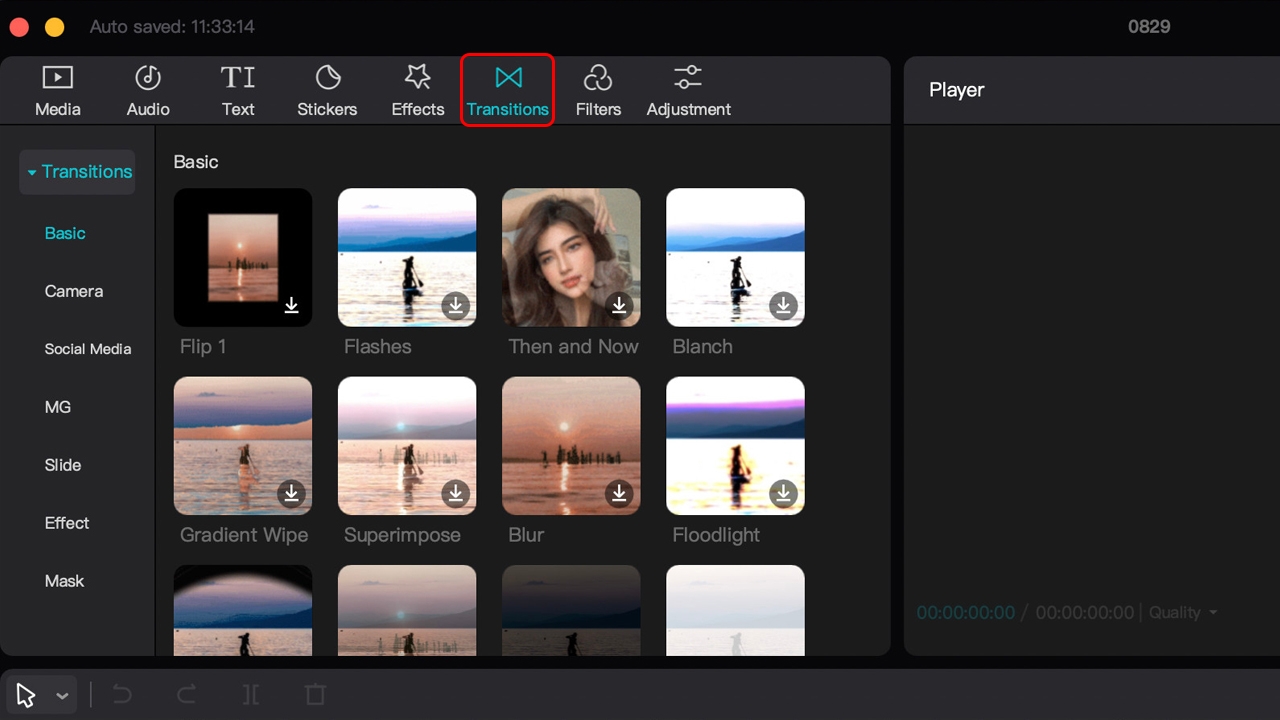
Task: Select the Text tool
Action: (238, 89)
